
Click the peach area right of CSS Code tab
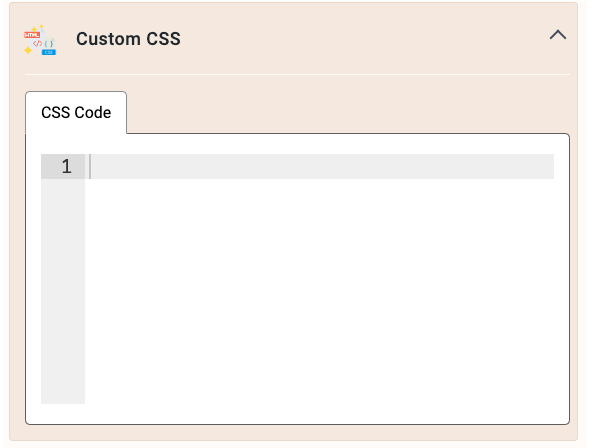[x=348, y=112]
